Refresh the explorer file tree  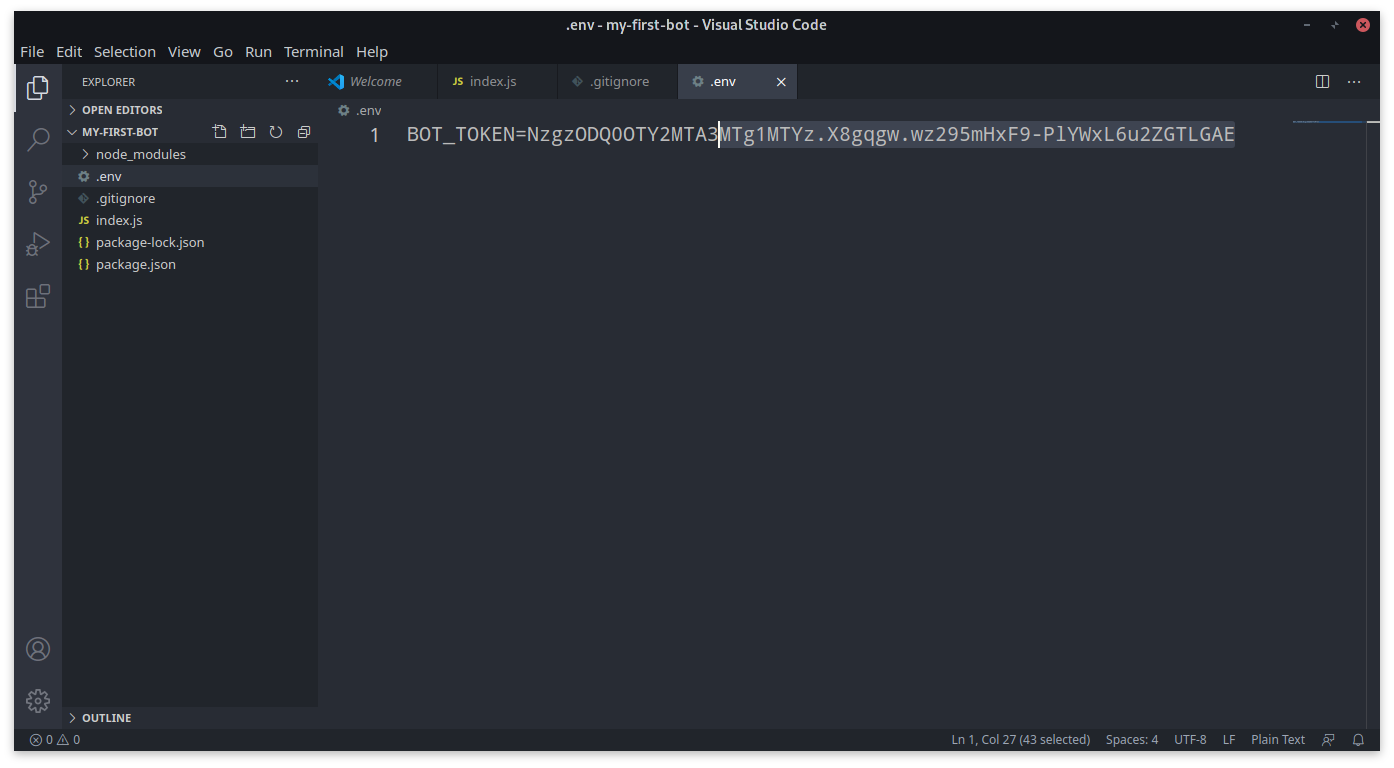pyautogui.click(x=276, y=132)
